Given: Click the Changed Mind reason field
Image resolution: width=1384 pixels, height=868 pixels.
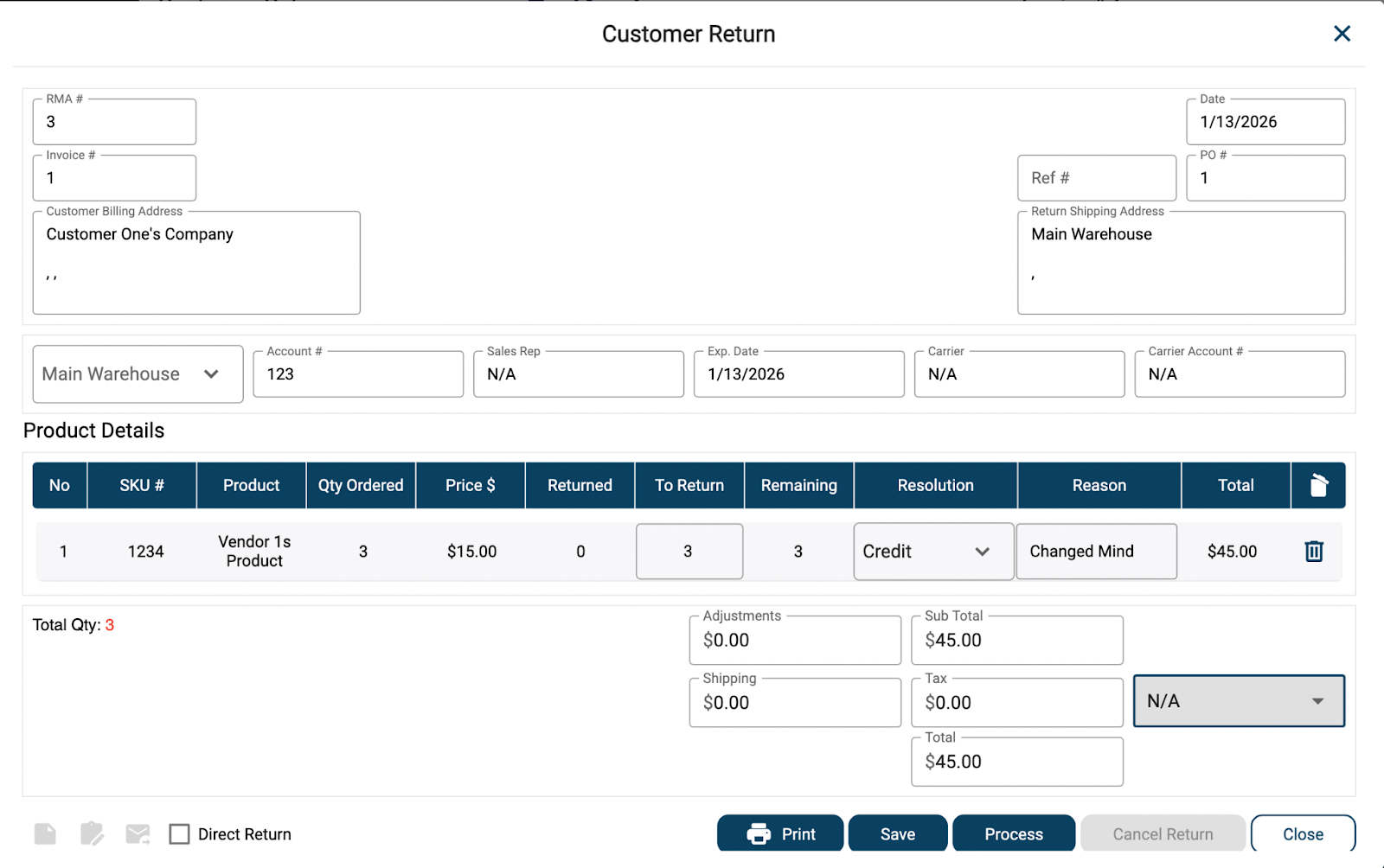Looking at the screenshot, I should [x=1096, y=552].
